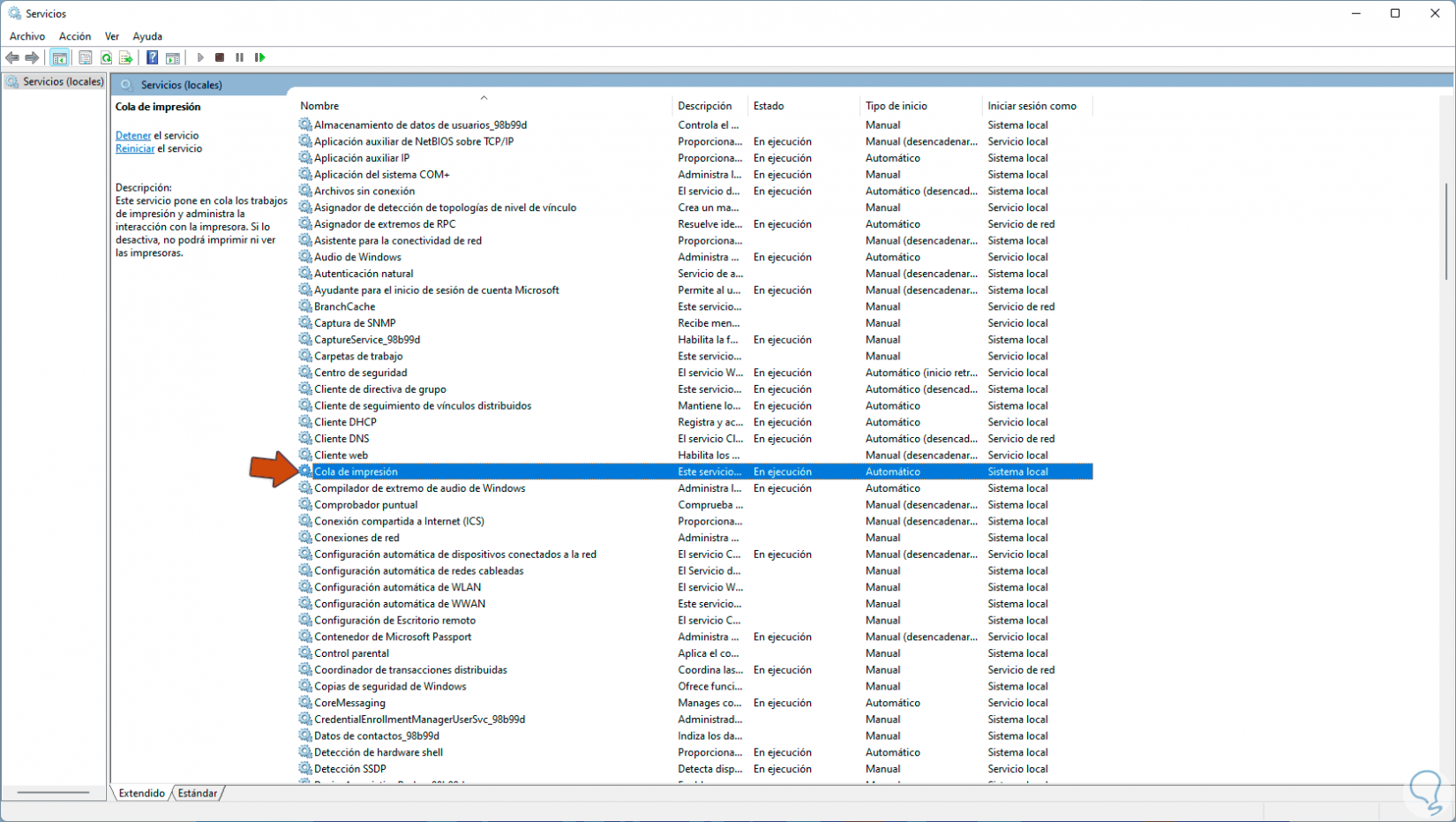
Task: Open the Properties toolbar icon
Action: coord(85,57)
